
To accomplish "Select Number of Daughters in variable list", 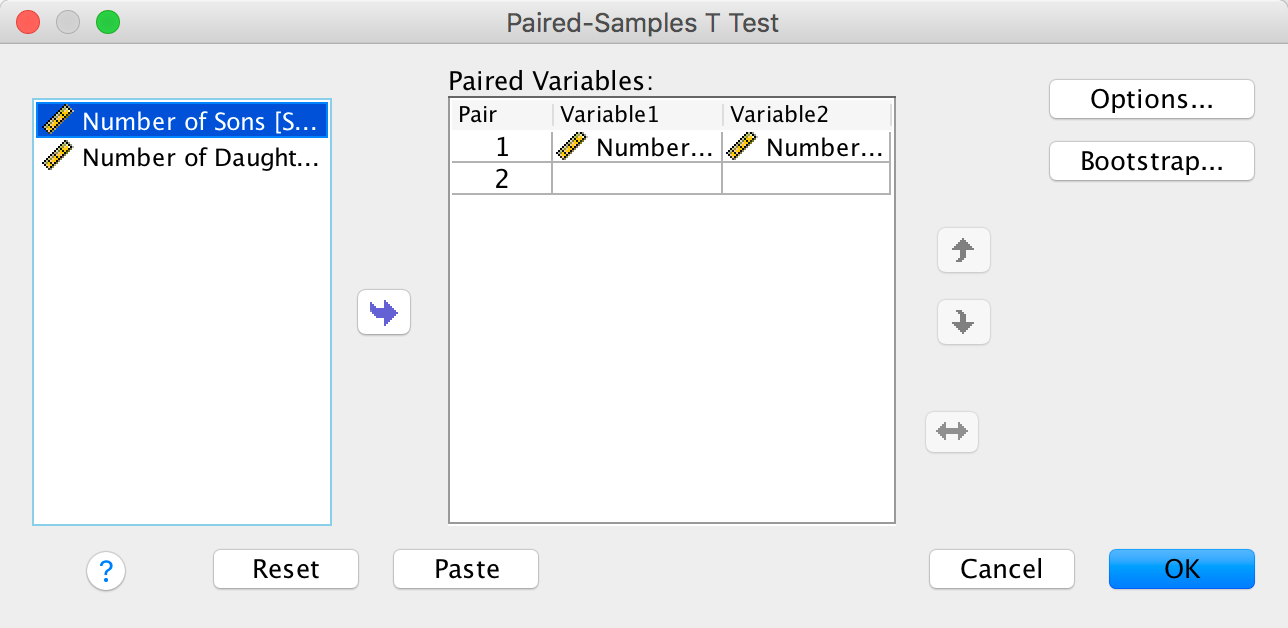I will (x=200, y=157).
